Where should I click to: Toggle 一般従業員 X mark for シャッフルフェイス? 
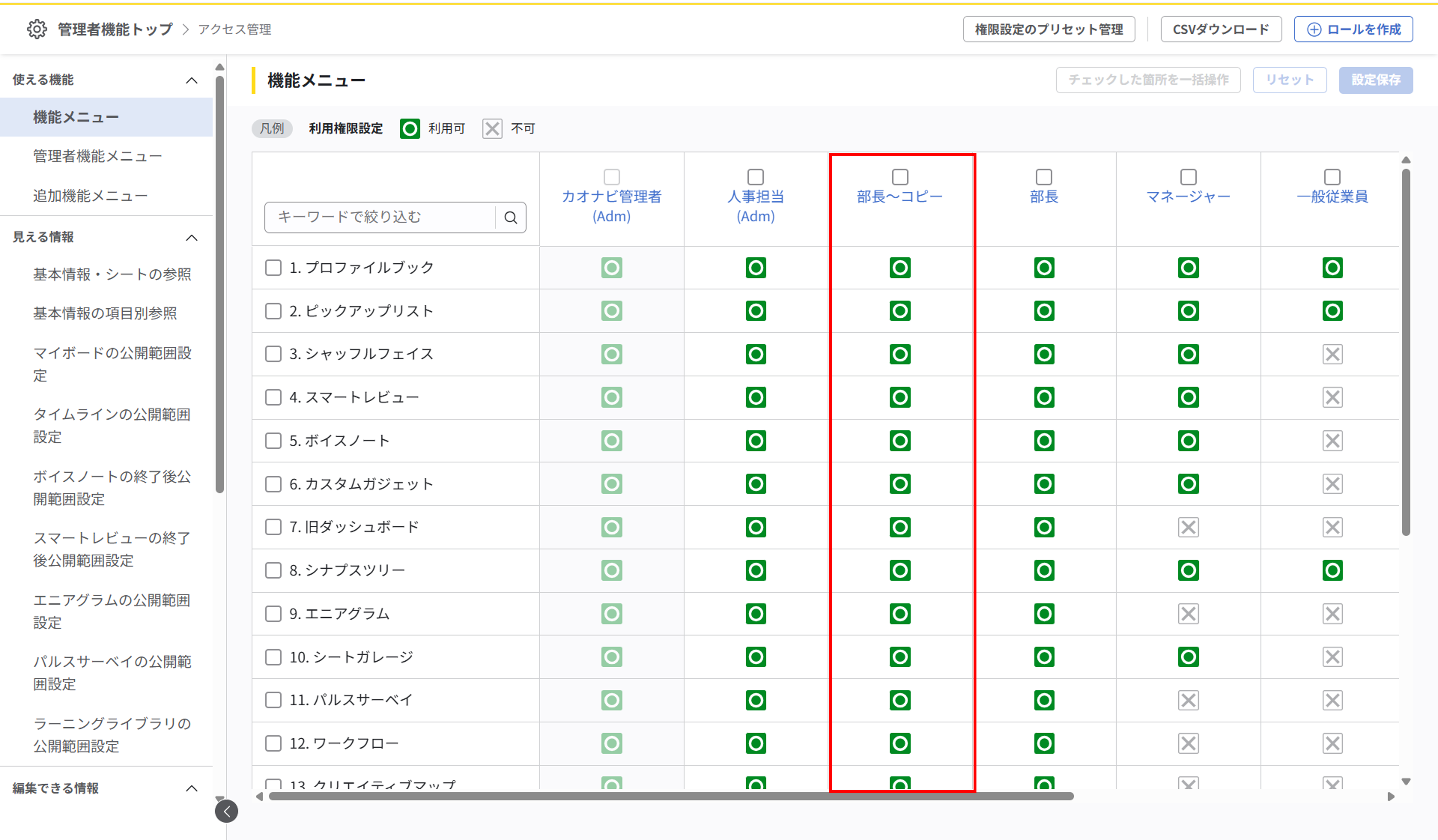[1332, 354]
